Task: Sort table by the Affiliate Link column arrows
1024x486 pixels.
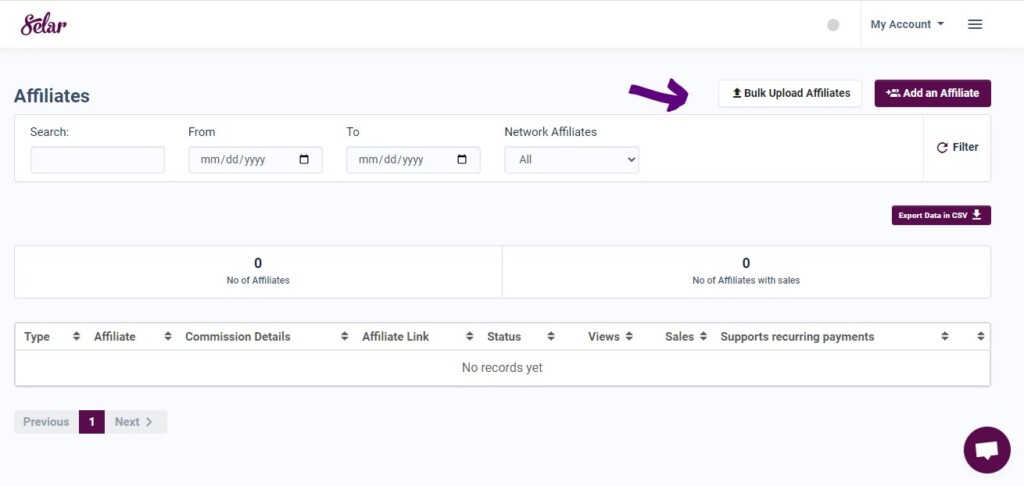Action: [x=470, y=336]
